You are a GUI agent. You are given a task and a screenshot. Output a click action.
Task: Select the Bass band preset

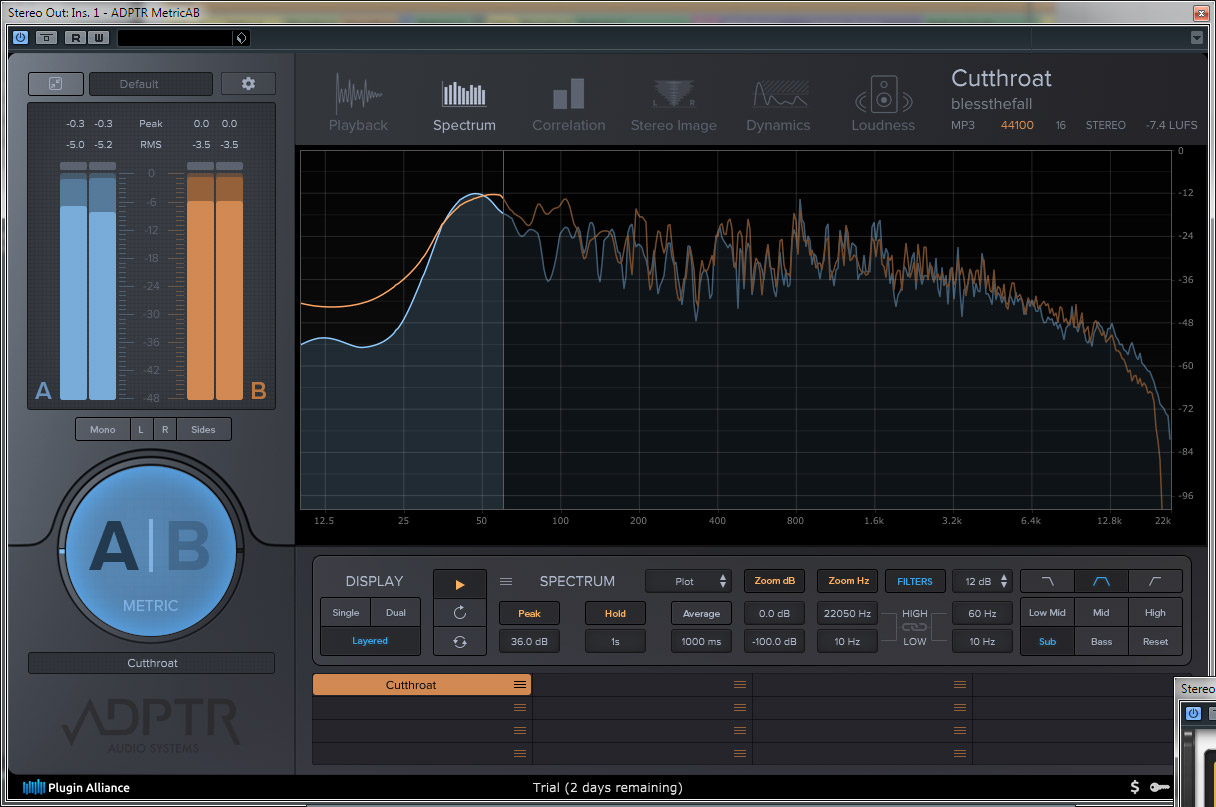[1101, 642]
